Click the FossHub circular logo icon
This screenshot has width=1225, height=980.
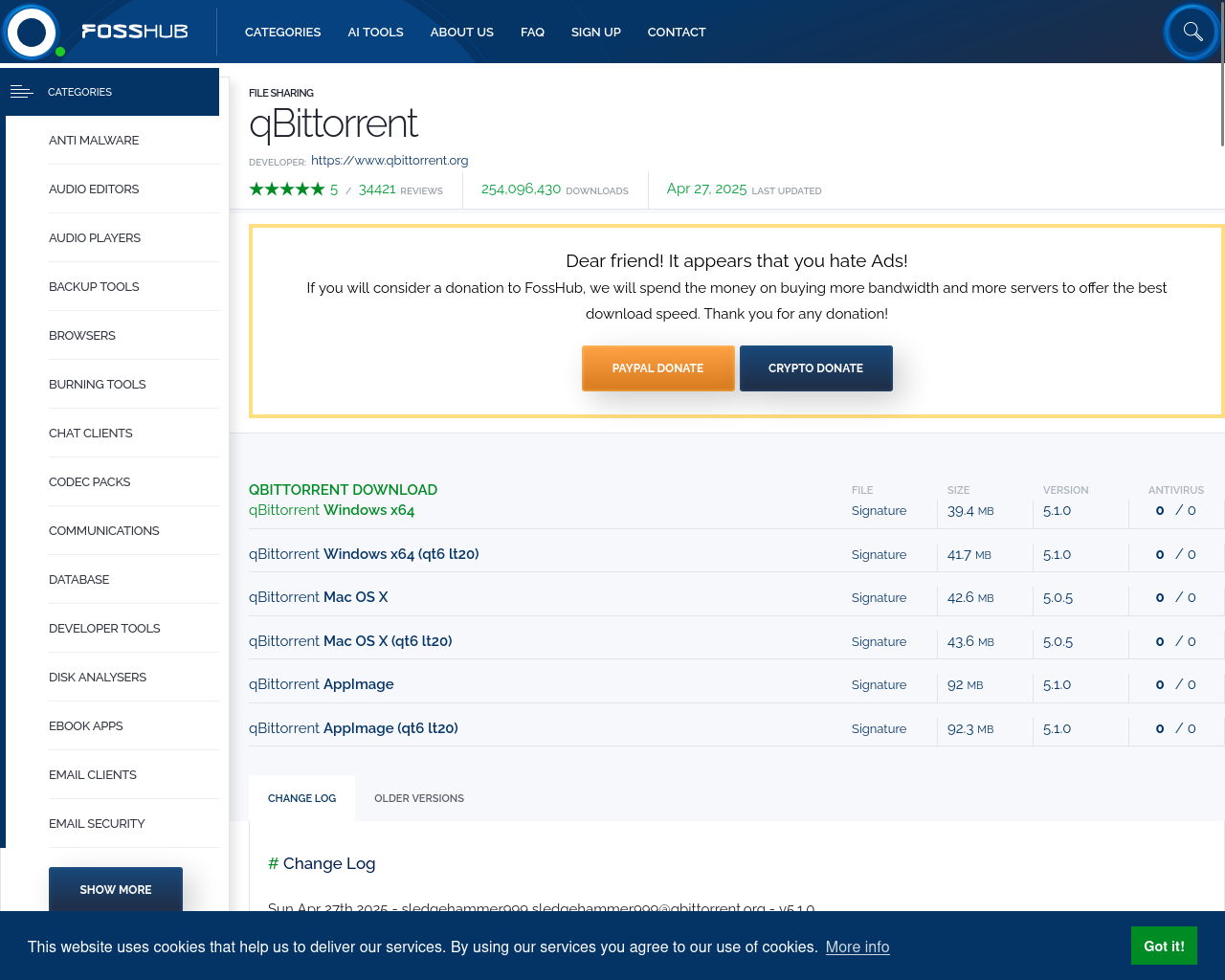pyautogui.click(x=32, y=32)
